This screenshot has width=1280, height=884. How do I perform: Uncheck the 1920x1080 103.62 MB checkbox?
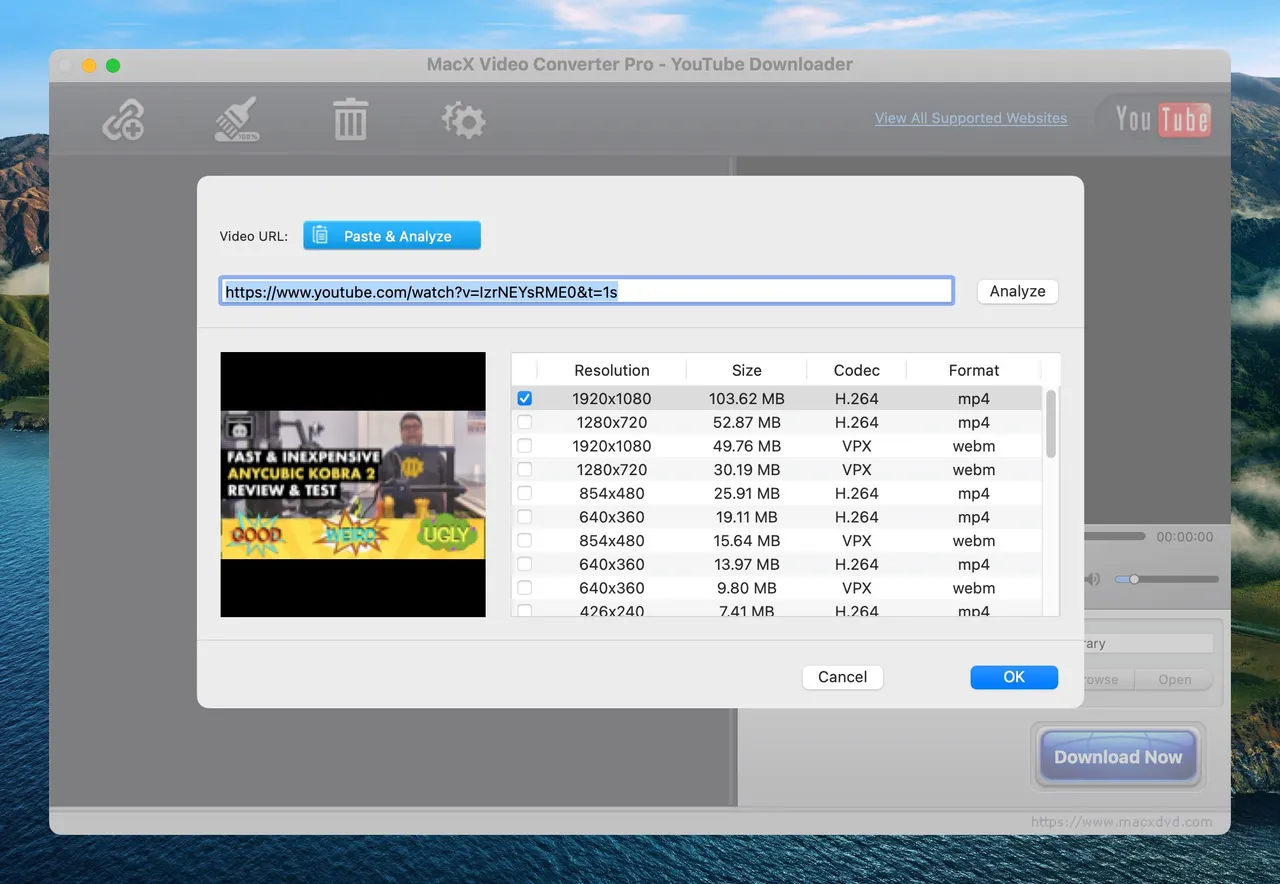coord(524,398)
